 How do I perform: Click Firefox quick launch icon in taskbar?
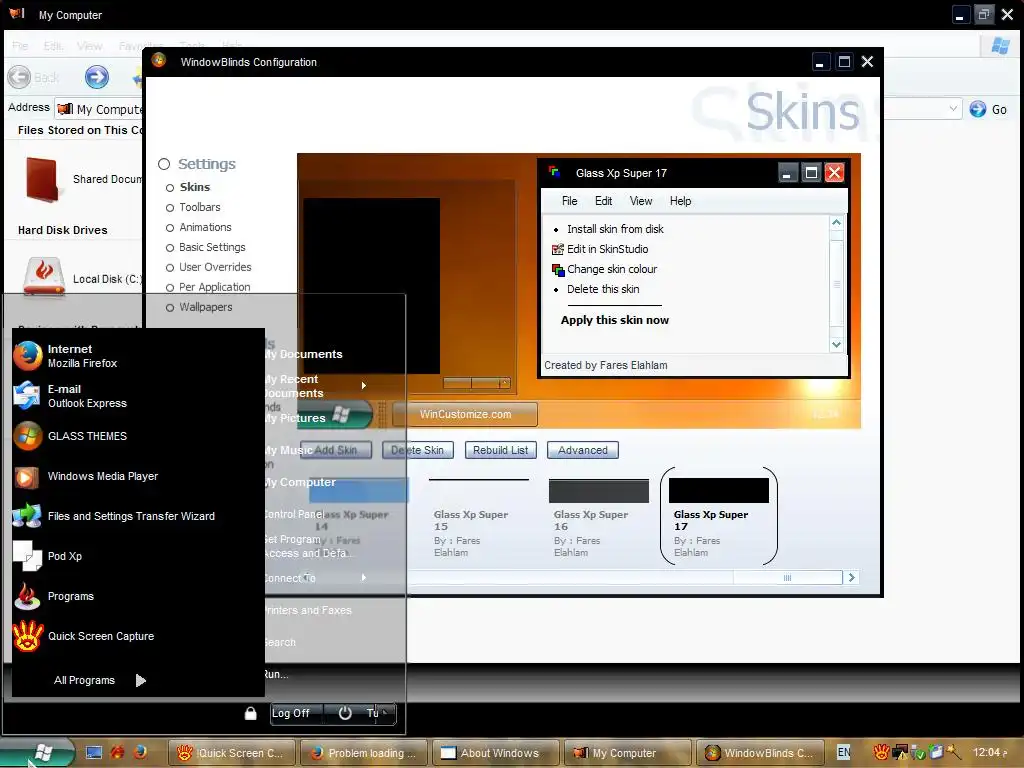coord(140,752)
